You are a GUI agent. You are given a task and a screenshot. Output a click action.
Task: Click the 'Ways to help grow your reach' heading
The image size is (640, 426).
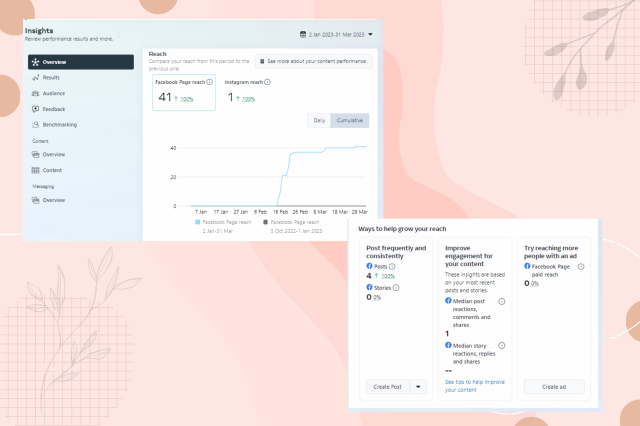(x=402, y=229)
